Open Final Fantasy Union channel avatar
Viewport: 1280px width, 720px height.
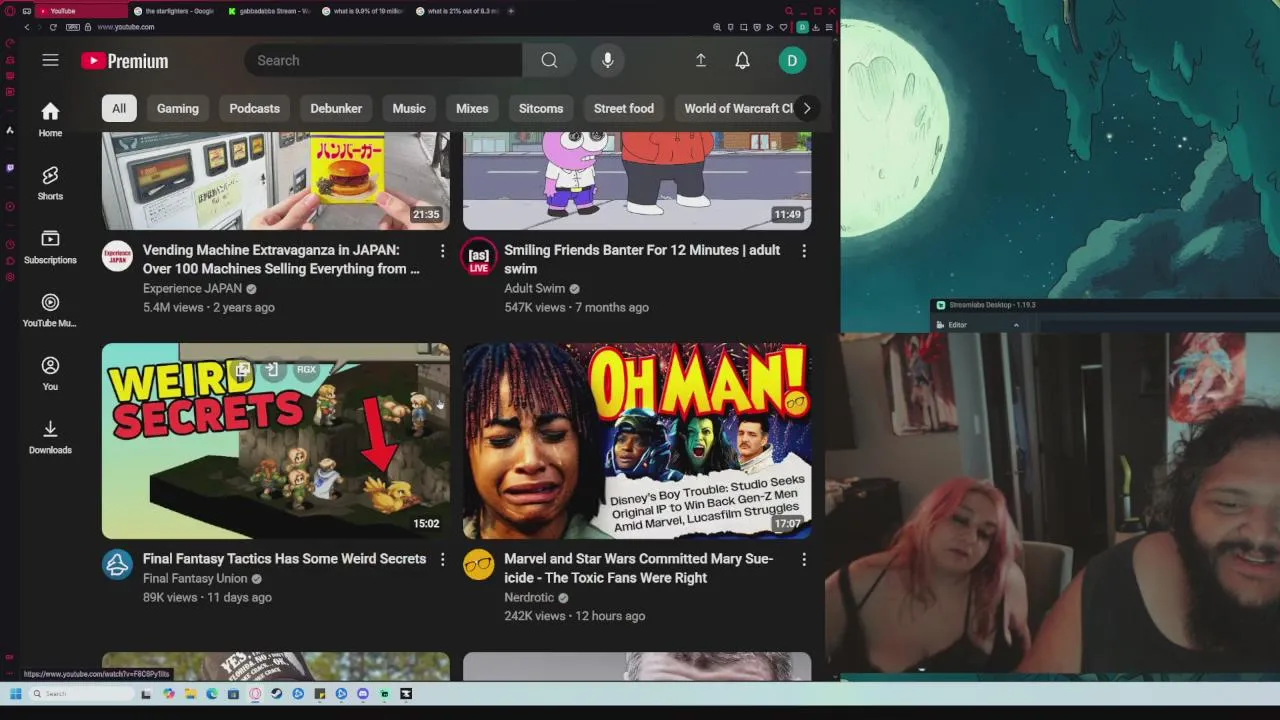(x=117, y=565)
